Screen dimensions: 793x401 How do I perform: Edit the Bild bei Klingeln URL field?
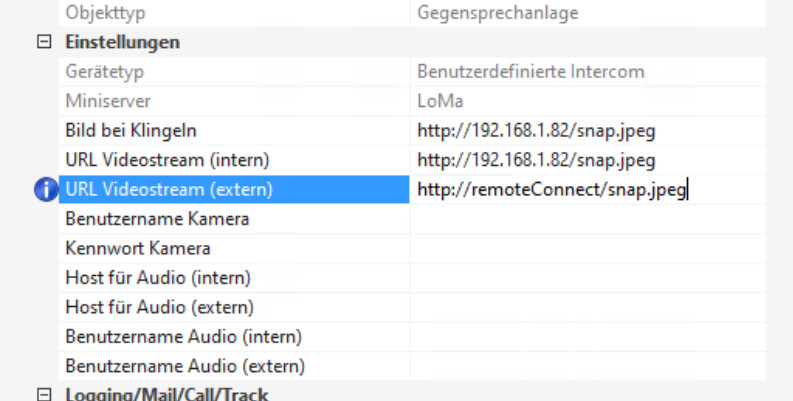(x=536, y=130)
